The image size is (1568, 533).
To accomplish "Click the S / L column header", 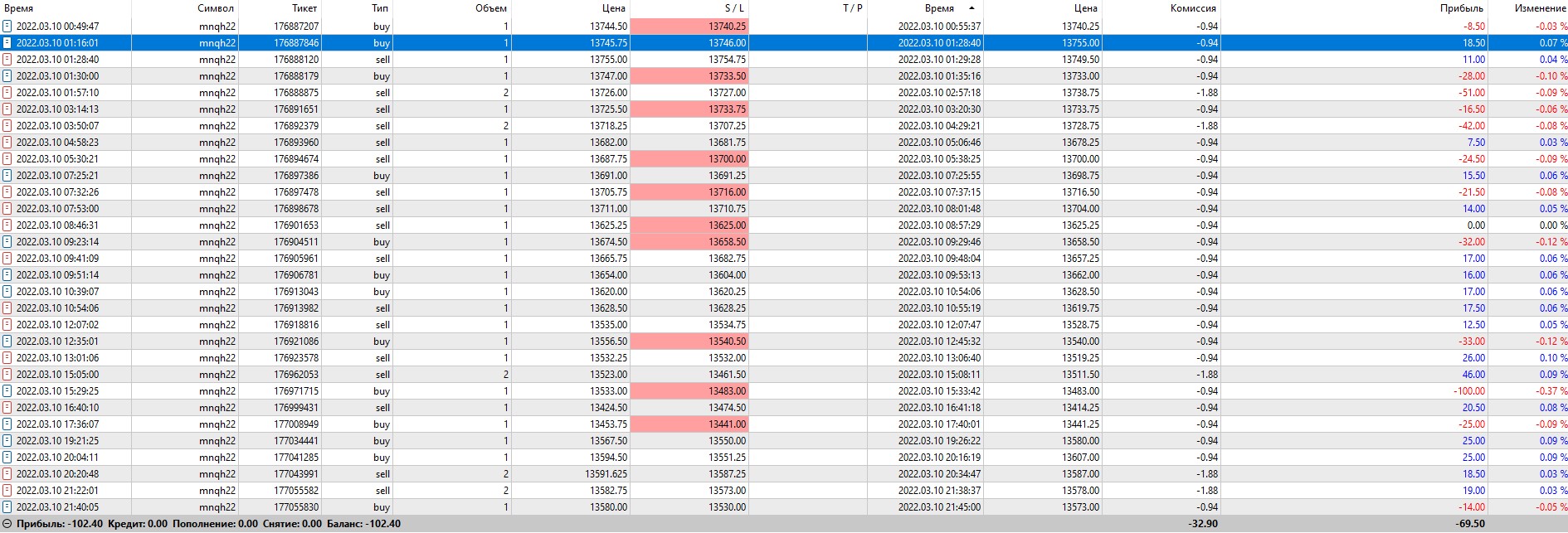I will pyautogui.click(x=734, y=8).
